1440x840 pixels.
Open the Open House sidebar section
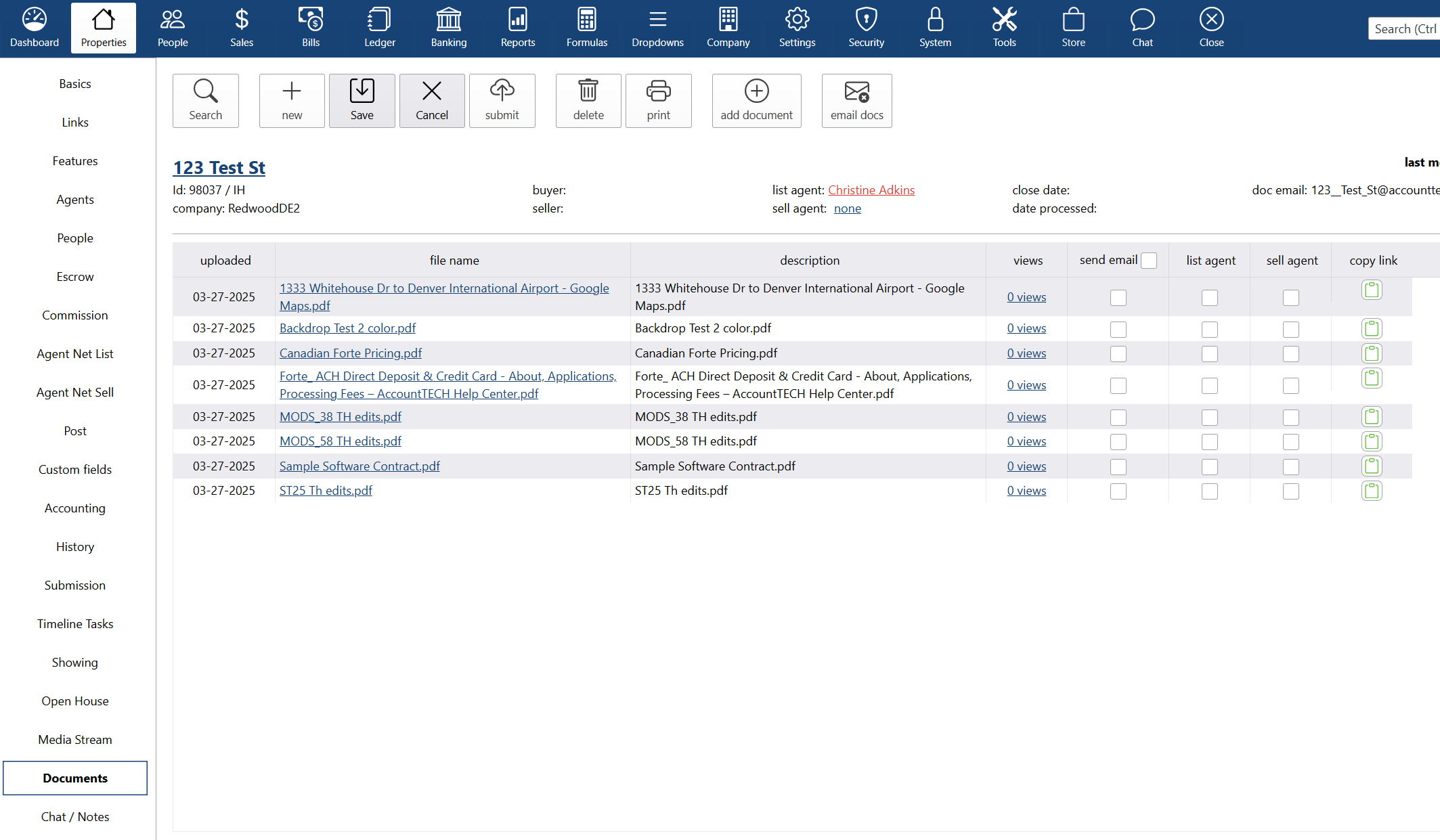pyautogui.click(x=75, y=701)
